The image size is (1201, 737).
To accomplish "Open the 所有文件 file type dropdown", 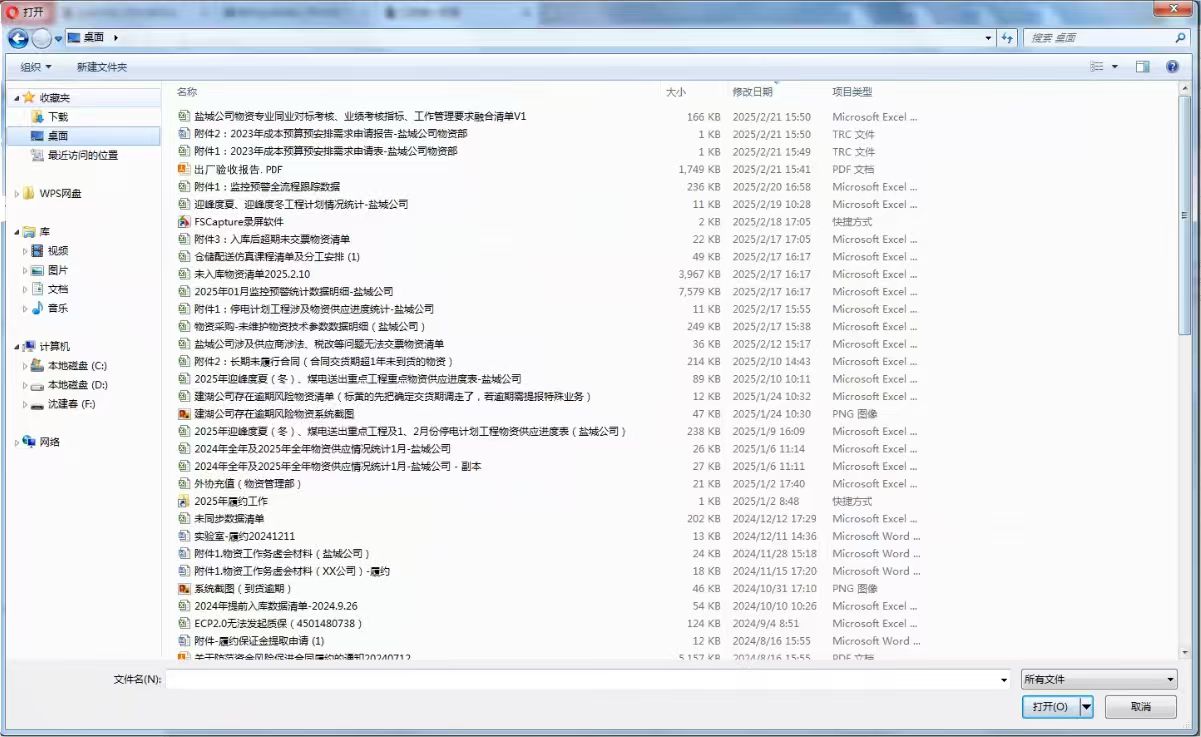I will pyautogui.click(x=1098, y=680).
